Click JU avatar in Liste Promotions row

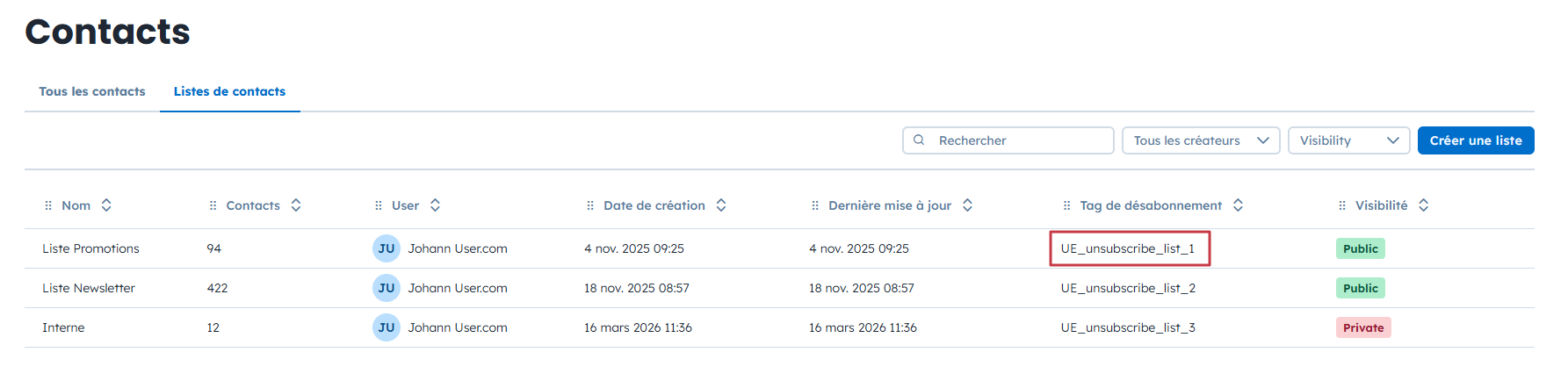coord(387,248)
